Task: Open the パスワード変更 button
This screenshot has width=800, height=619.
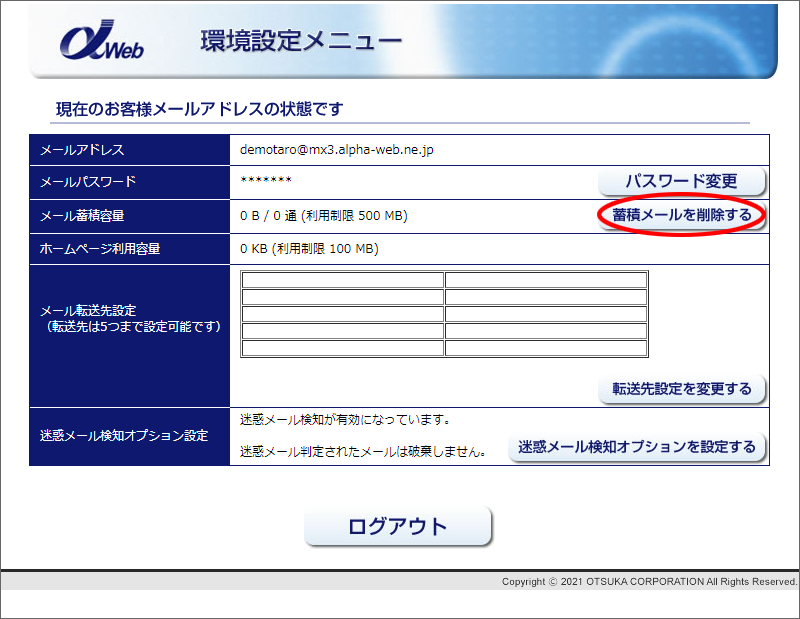Action: point(682,181)
